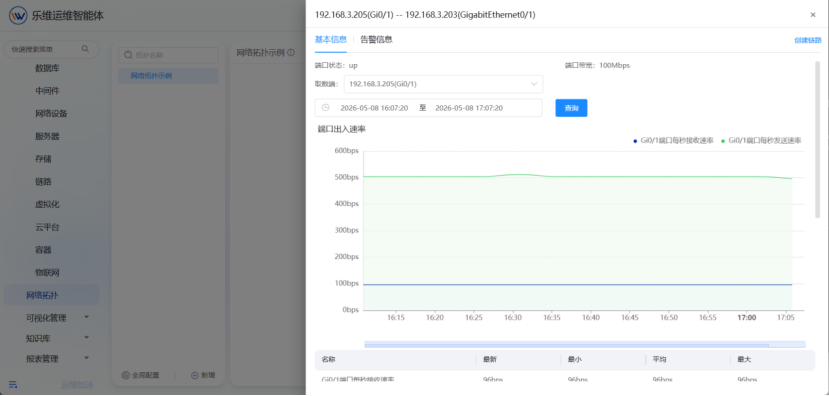Click the 快速搜索菜单 search field
The height and width of the screenshot is (396, 829).
click(51, 49)
